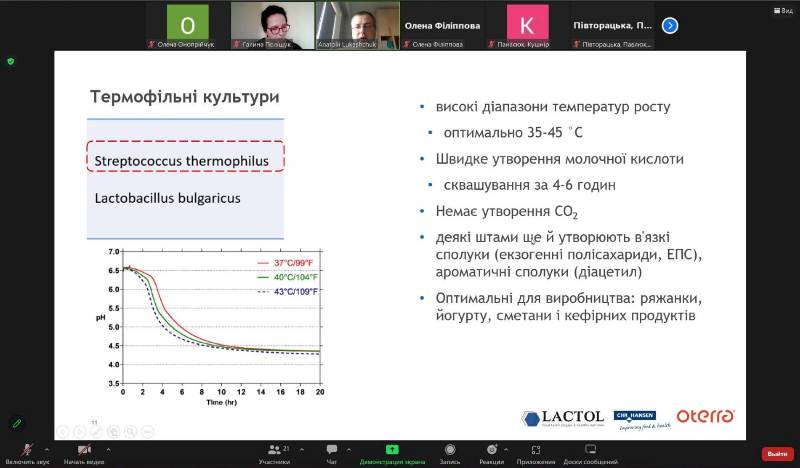Click bullet оптимально 35-45 °C
800x468 pixels.
(x=513, y=133)
